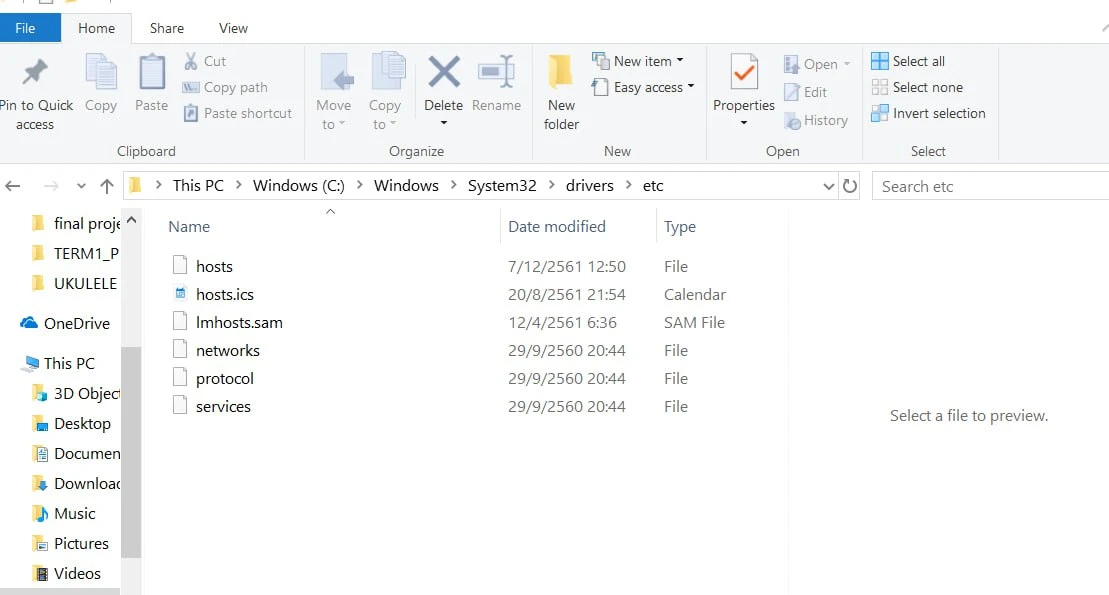Screen dimensions: 1109x595
Task: Open Desktop in navigation pane
Action: (82, 424)
